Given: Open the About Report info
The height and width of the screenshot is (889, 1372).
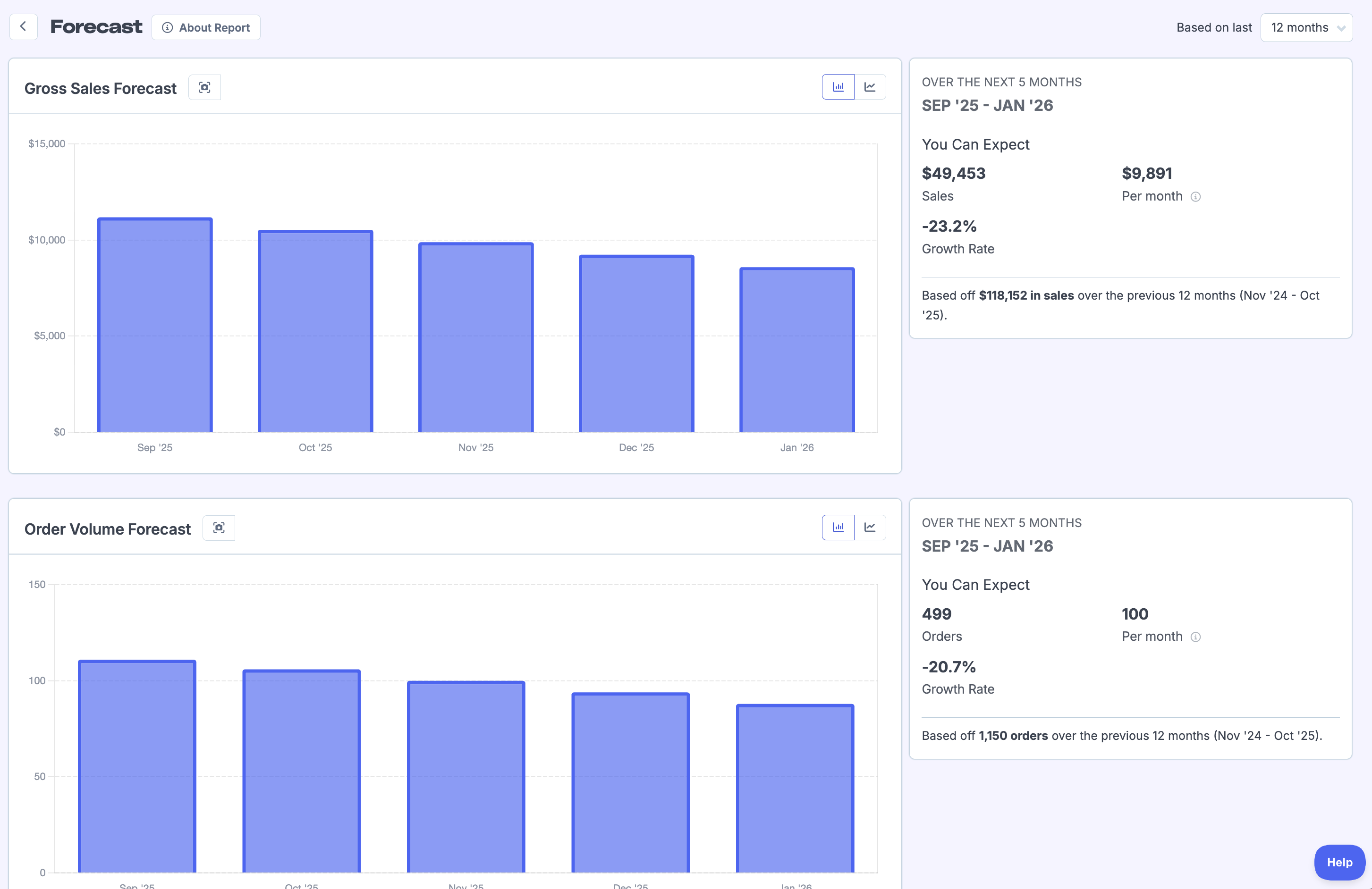Looking at the screenshot, I should click(x=206, y=28).
